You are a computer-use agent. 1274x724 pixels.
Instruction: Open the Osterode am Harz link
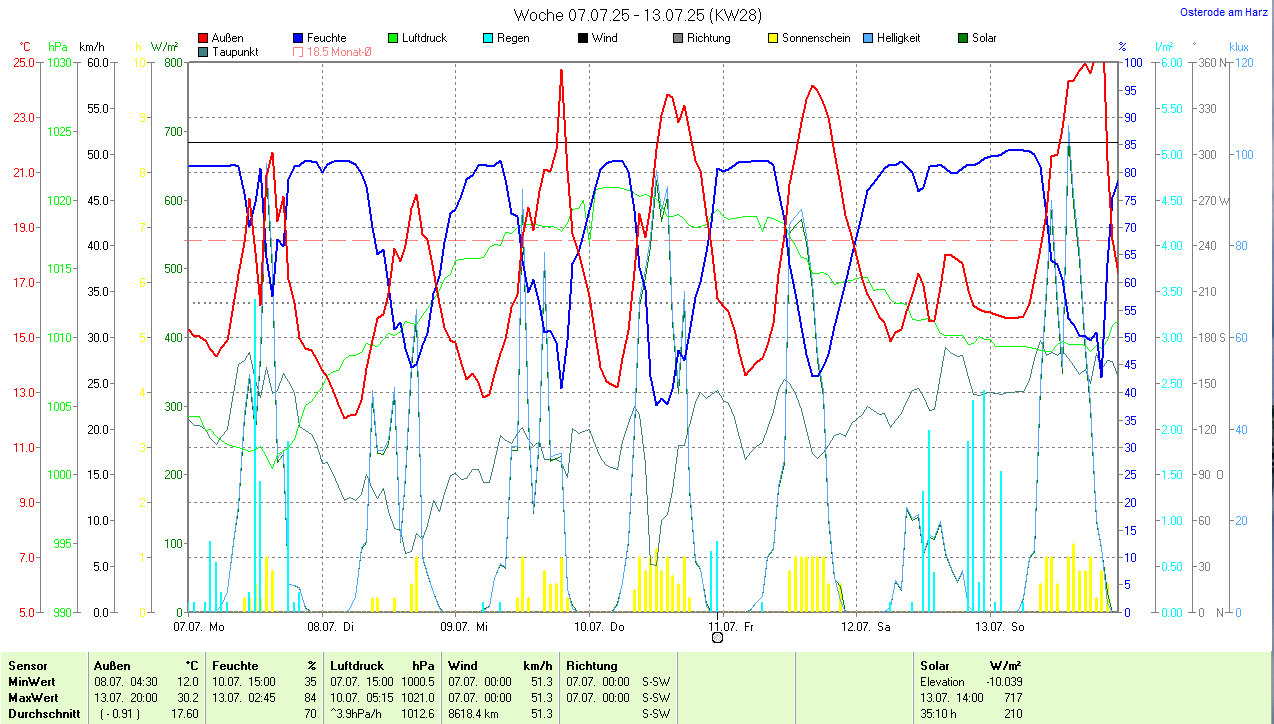coord(1225,12)
